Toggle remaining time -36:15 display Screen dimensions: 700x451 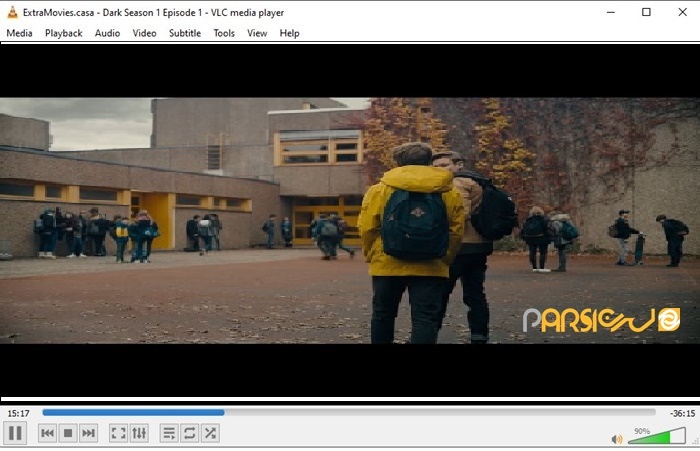click(682, 413)
